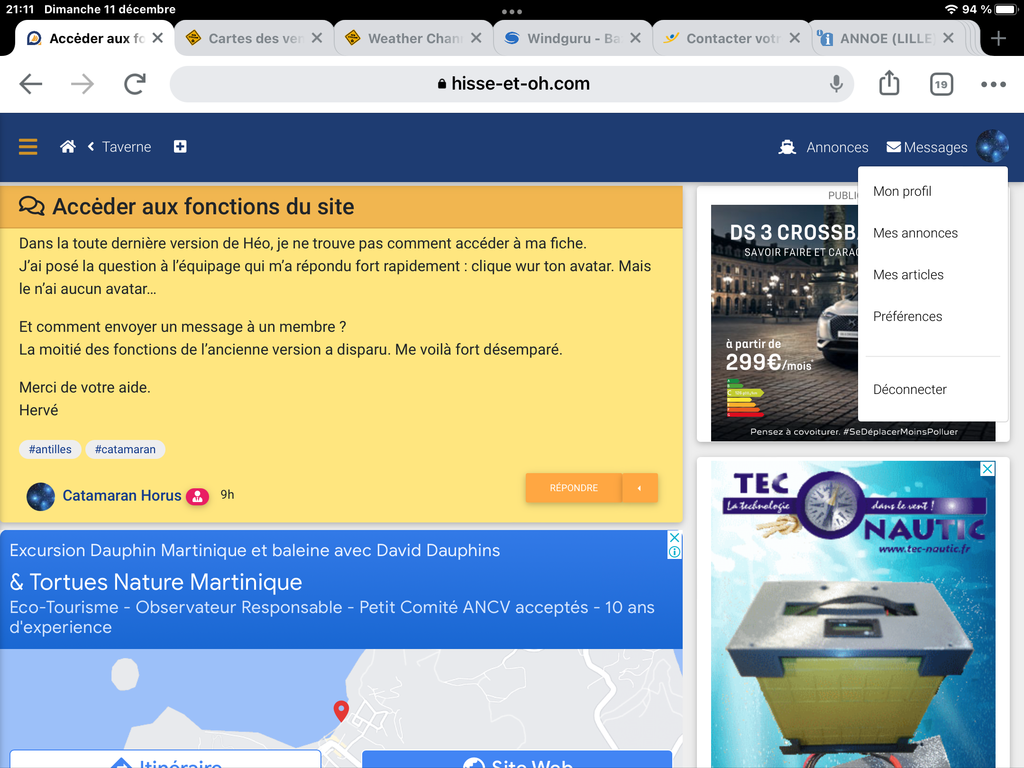
Task: Tap the hisse-et-oh.com address bar
Action: point(513,84)
